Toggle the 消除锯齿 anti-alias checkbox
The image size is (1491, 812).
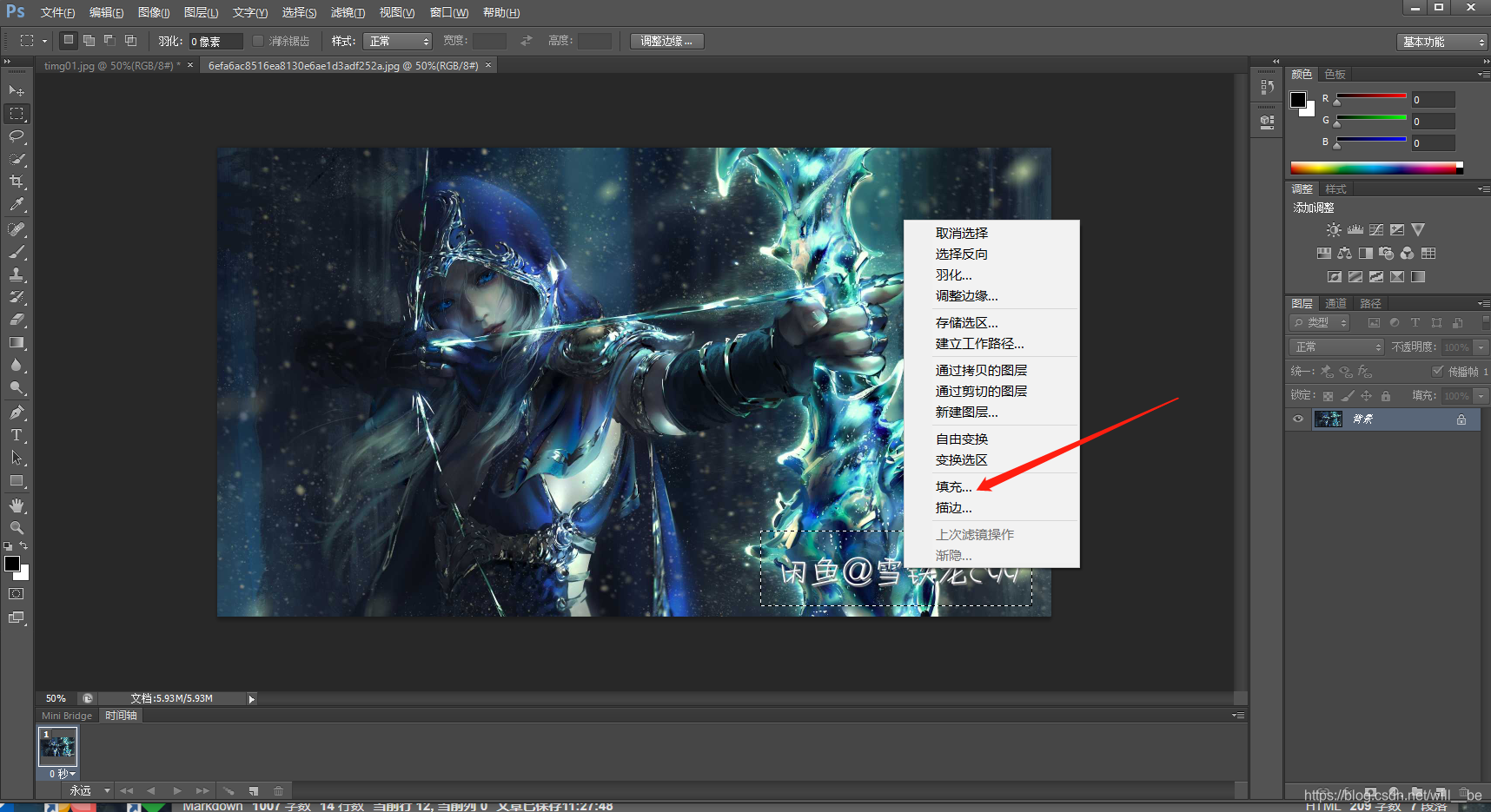coord(258,41)
